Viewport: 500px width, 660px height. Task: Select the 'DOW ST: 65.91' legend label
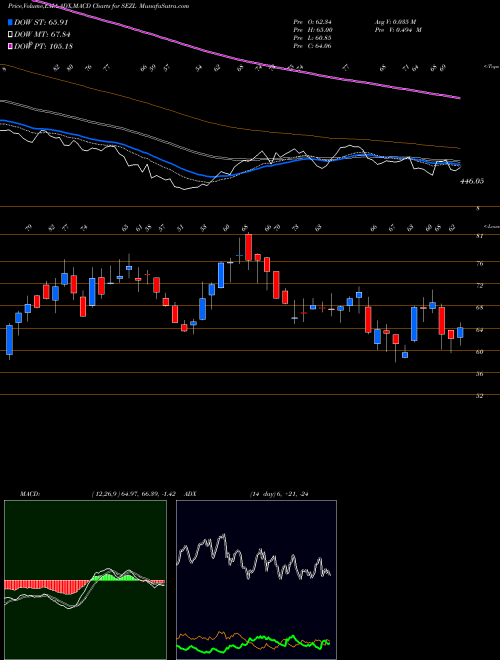click(x=41, y=23)
